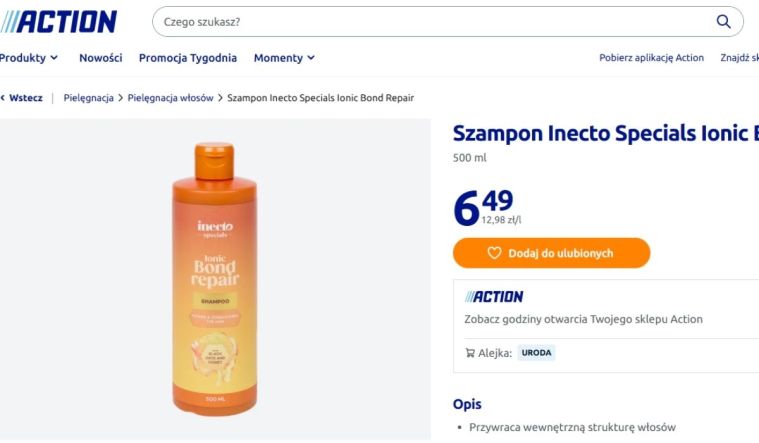Click the Szampon Inecto breadcrumb item
Viewport: 759px width, 443px height.
320,98
